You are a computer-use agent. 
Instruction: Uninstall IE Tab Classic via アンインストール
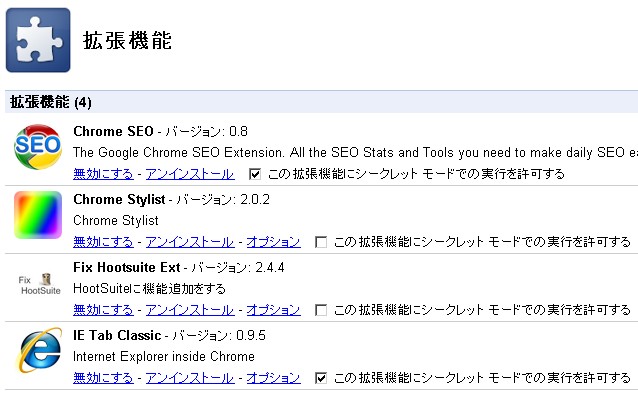pos(190,378)
